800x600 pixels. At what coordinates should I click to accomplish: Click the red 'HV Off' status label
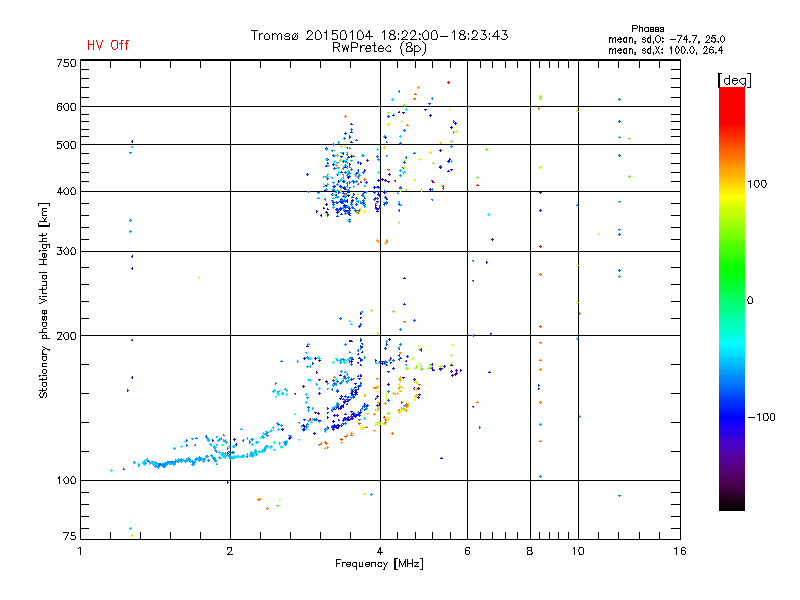pyautogui.click(x=108, y=45)
